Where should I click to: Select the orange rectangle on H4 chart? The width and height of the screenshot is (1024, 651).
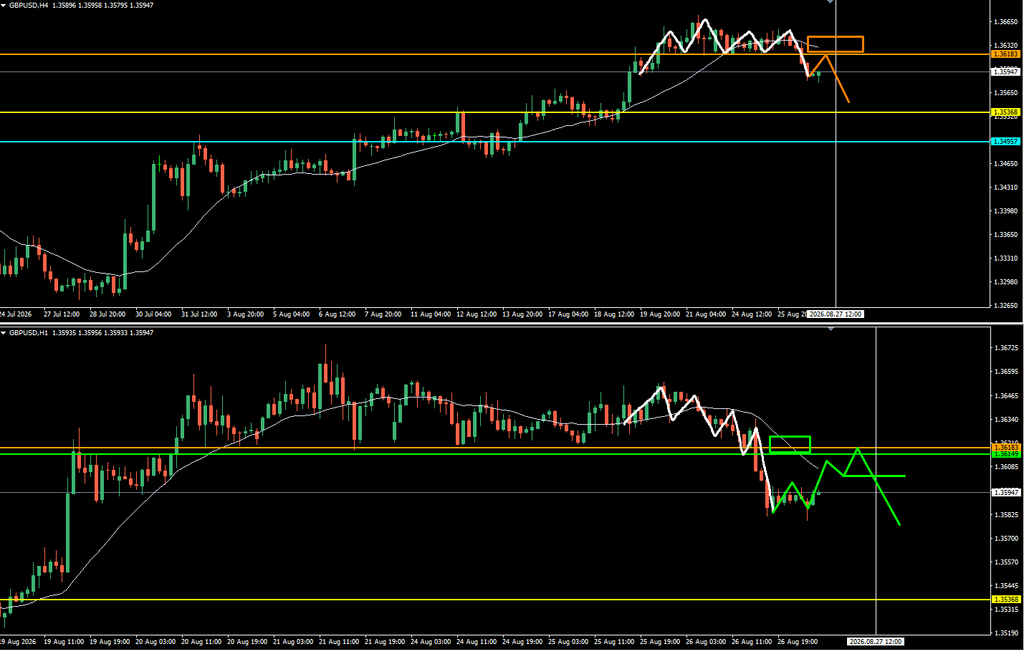[835, 44]
